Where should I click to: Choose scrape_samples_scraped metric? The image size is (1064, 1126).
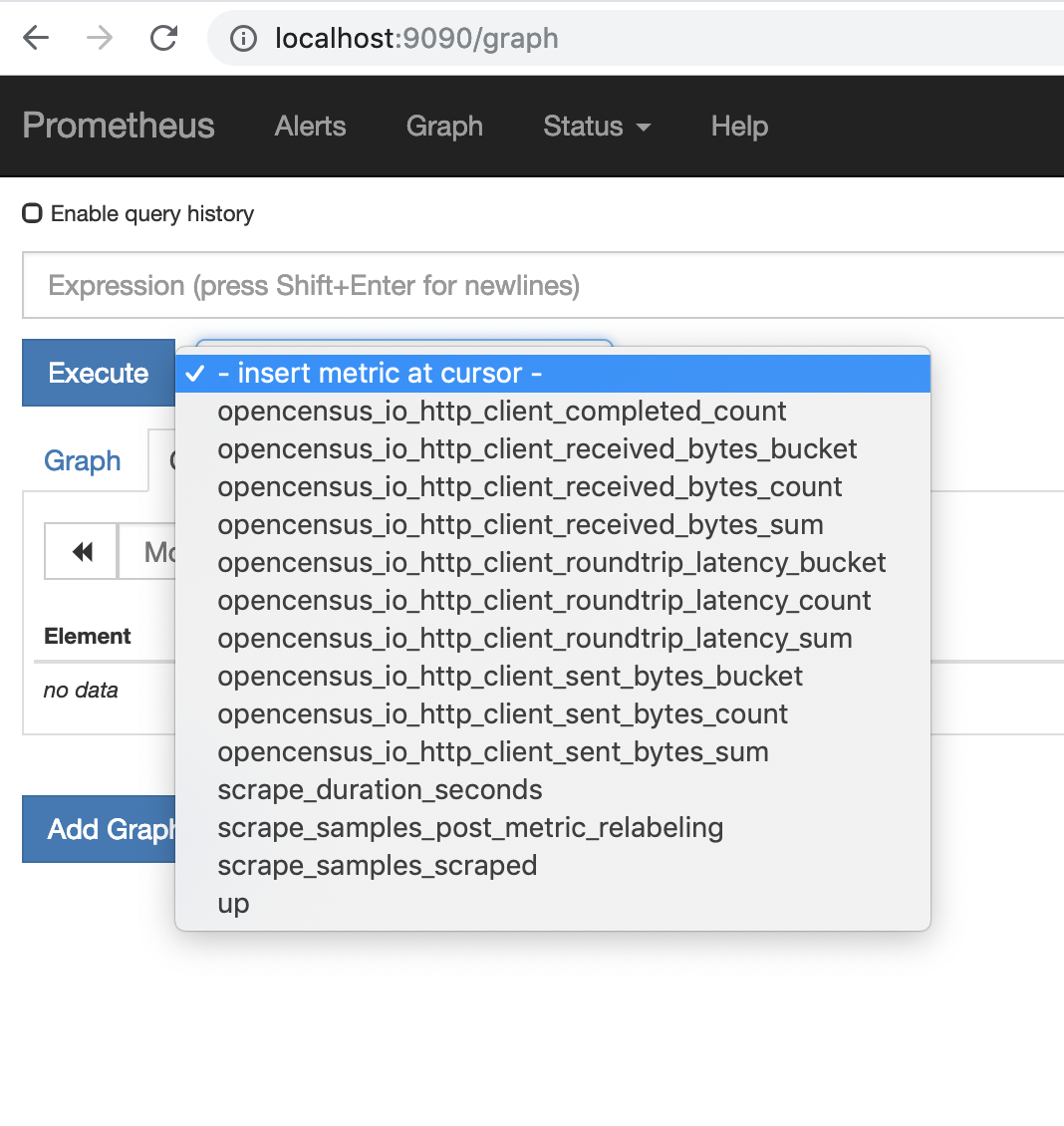553,865
